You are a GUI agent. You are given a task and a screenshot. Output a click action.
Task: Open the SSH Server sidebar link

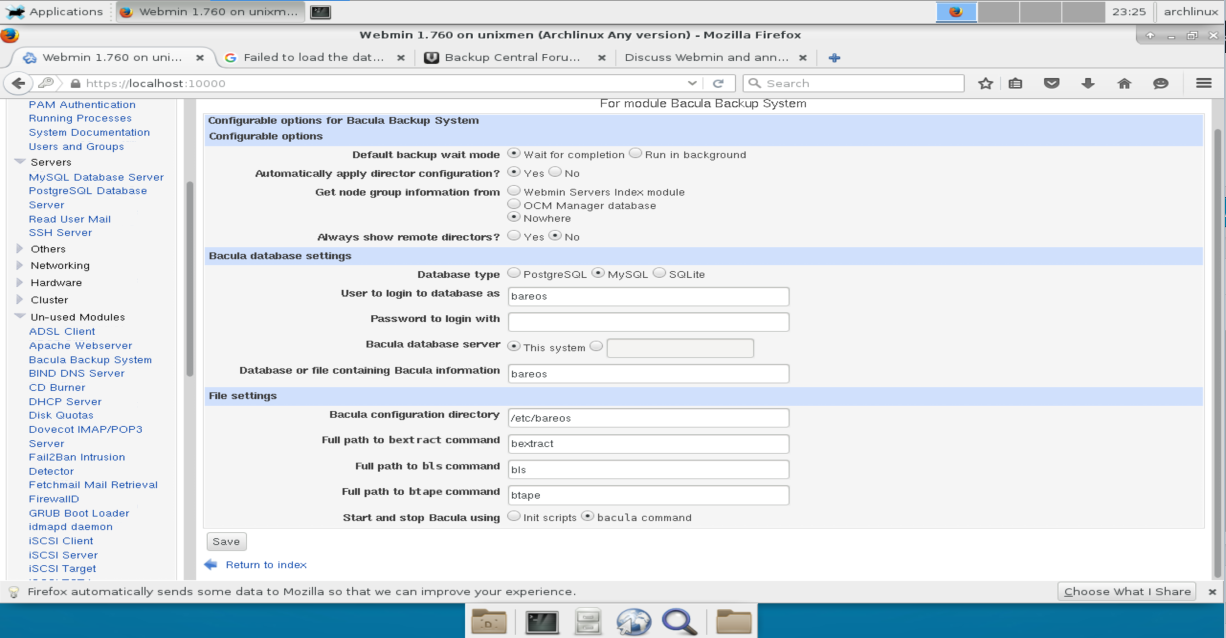point(60,232)
